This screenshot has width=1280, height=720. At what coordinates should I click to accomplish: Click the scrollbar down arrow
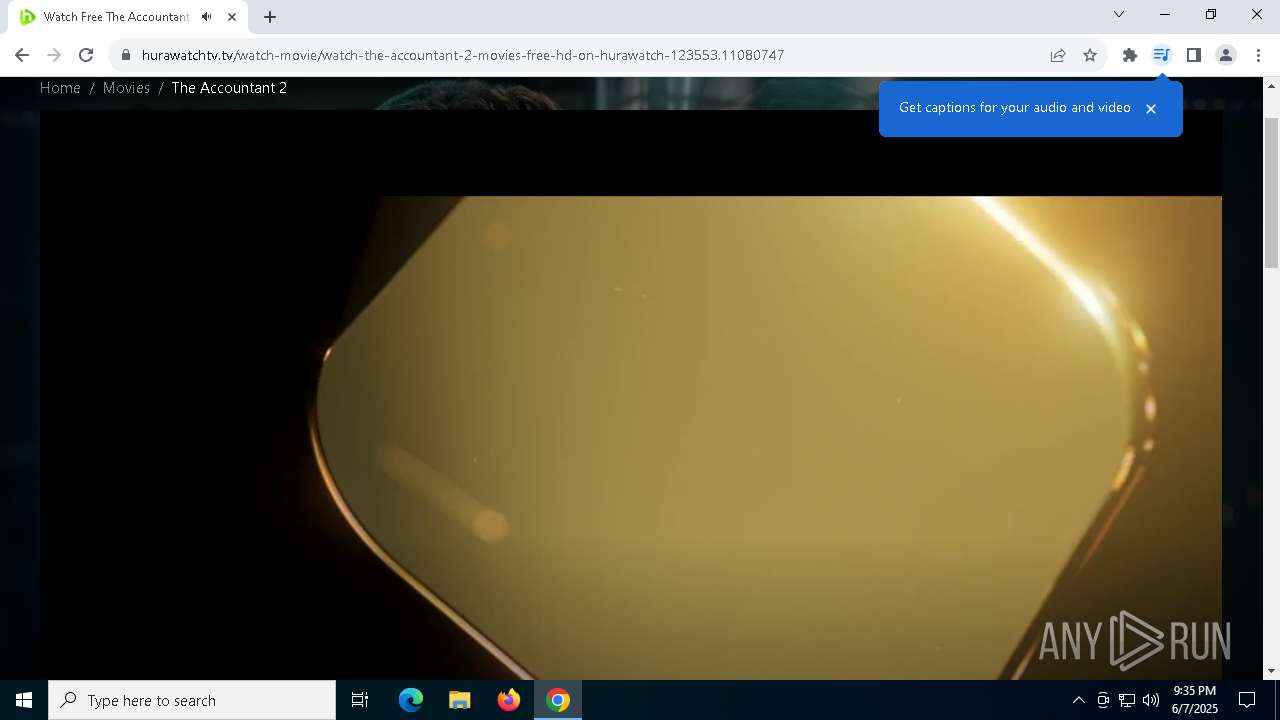pos(1271,671)
